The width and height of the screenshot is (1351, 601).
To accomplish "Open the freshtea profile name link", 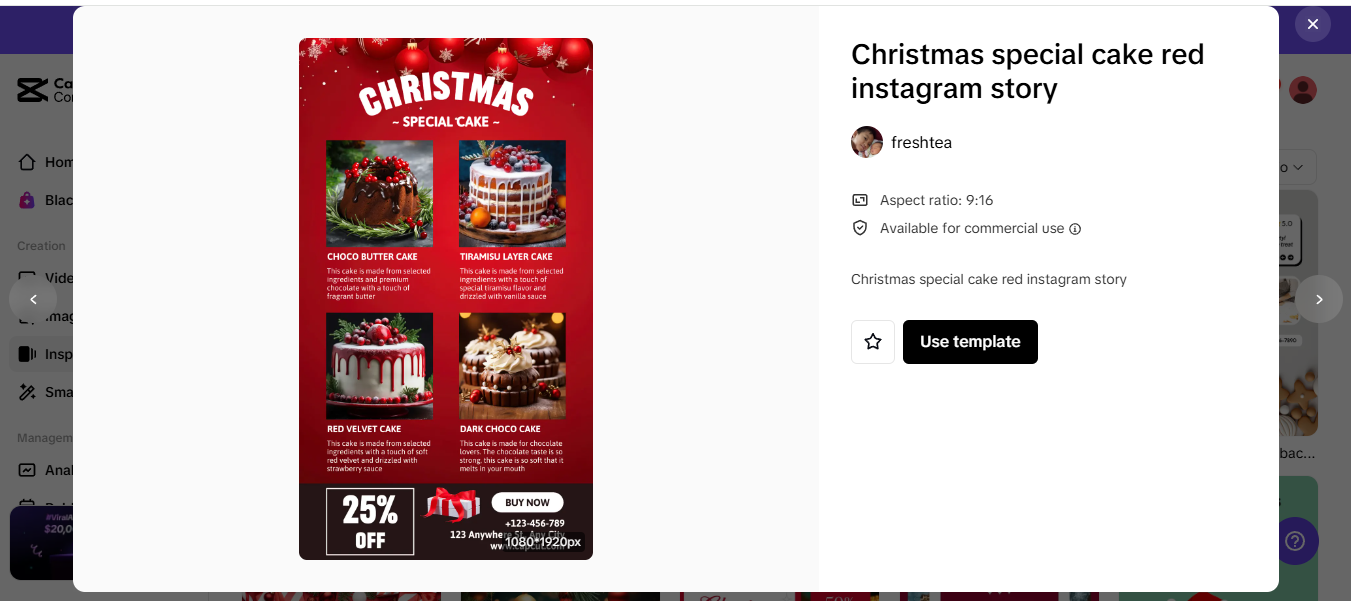I will (921, 142).
